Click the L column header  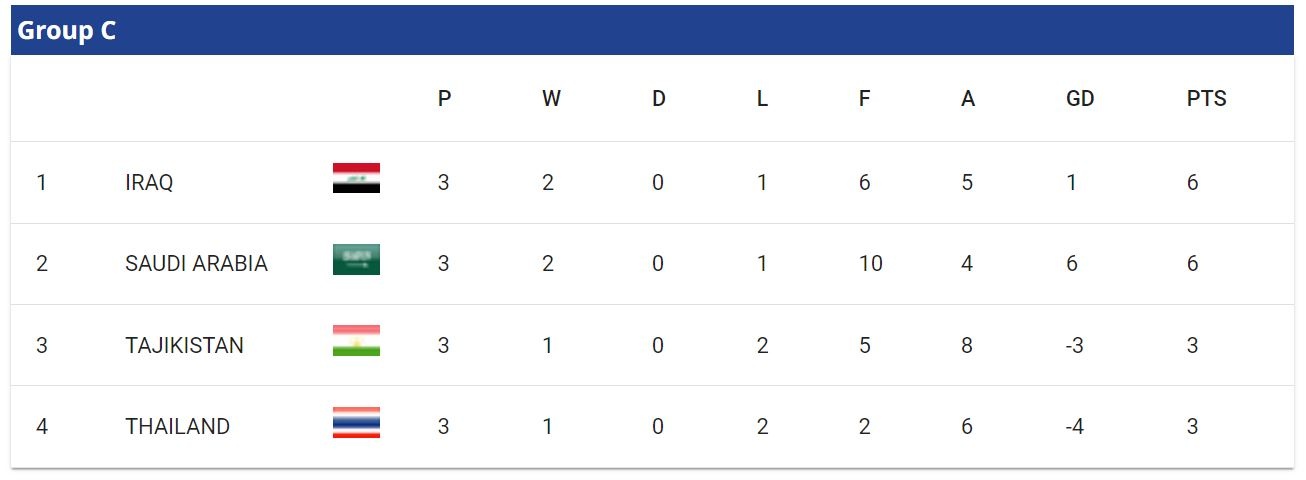click(762, 99)
